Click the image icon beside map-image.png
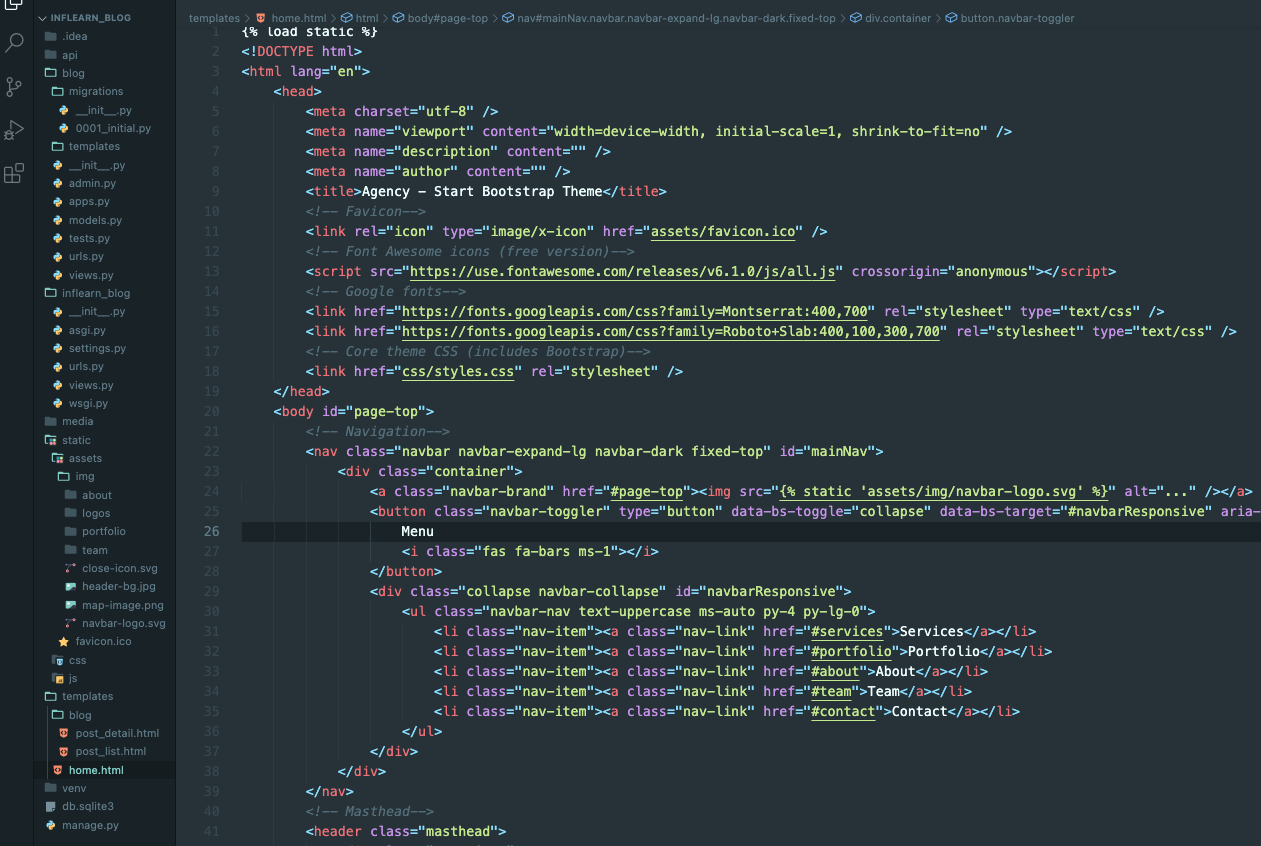The height and width of the screenshot is (846, 1261). point(71,605)
